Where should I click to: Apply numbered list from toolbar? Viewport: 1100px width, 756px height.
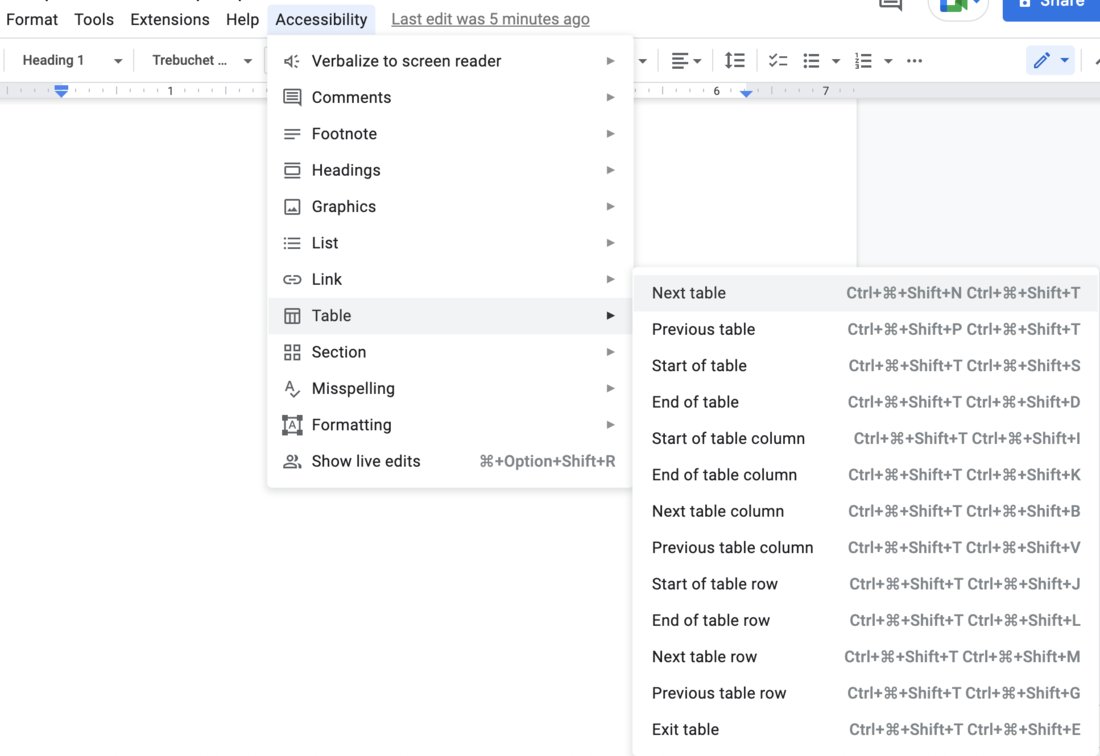pos(864,61)
